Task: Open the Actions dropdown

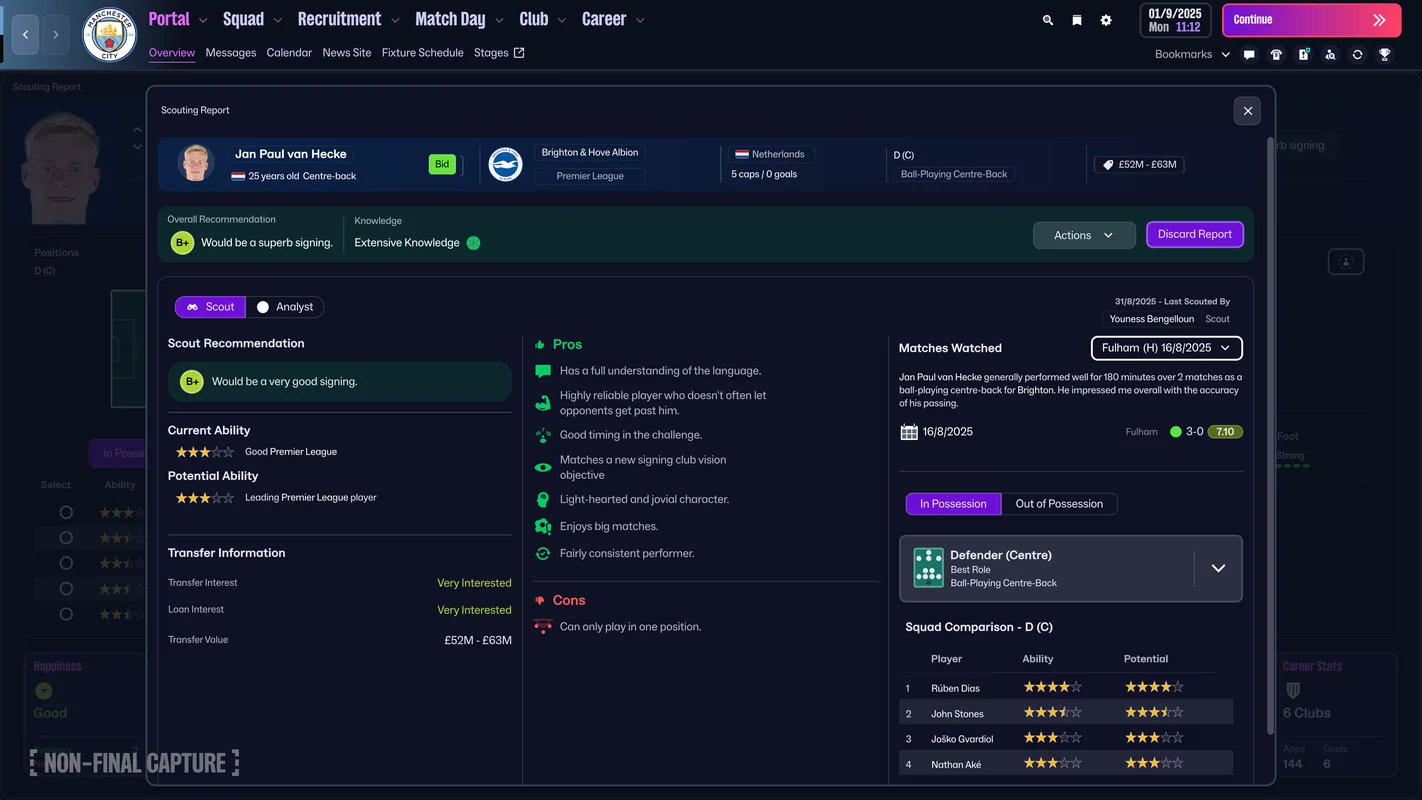Action: [1084, 235]
